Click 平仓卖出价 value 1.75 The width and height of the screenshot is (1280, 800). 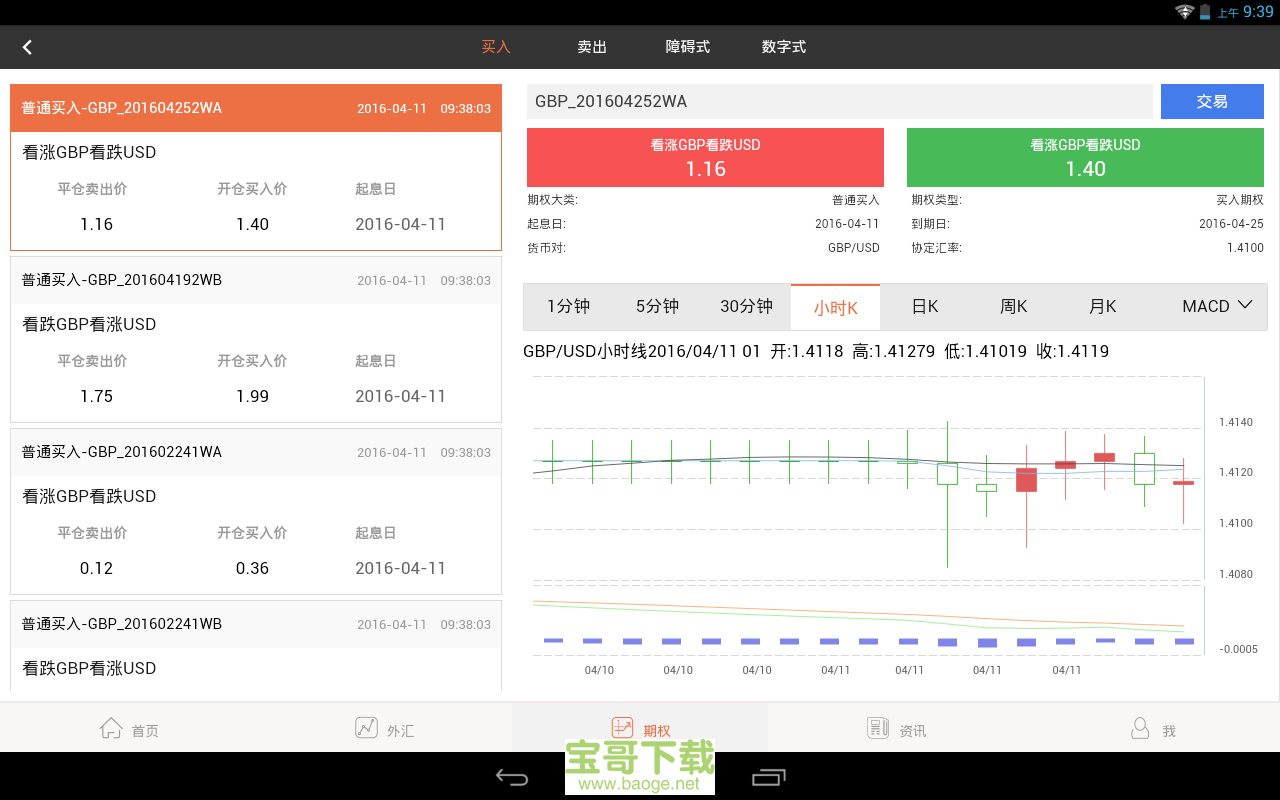point(96,396)
